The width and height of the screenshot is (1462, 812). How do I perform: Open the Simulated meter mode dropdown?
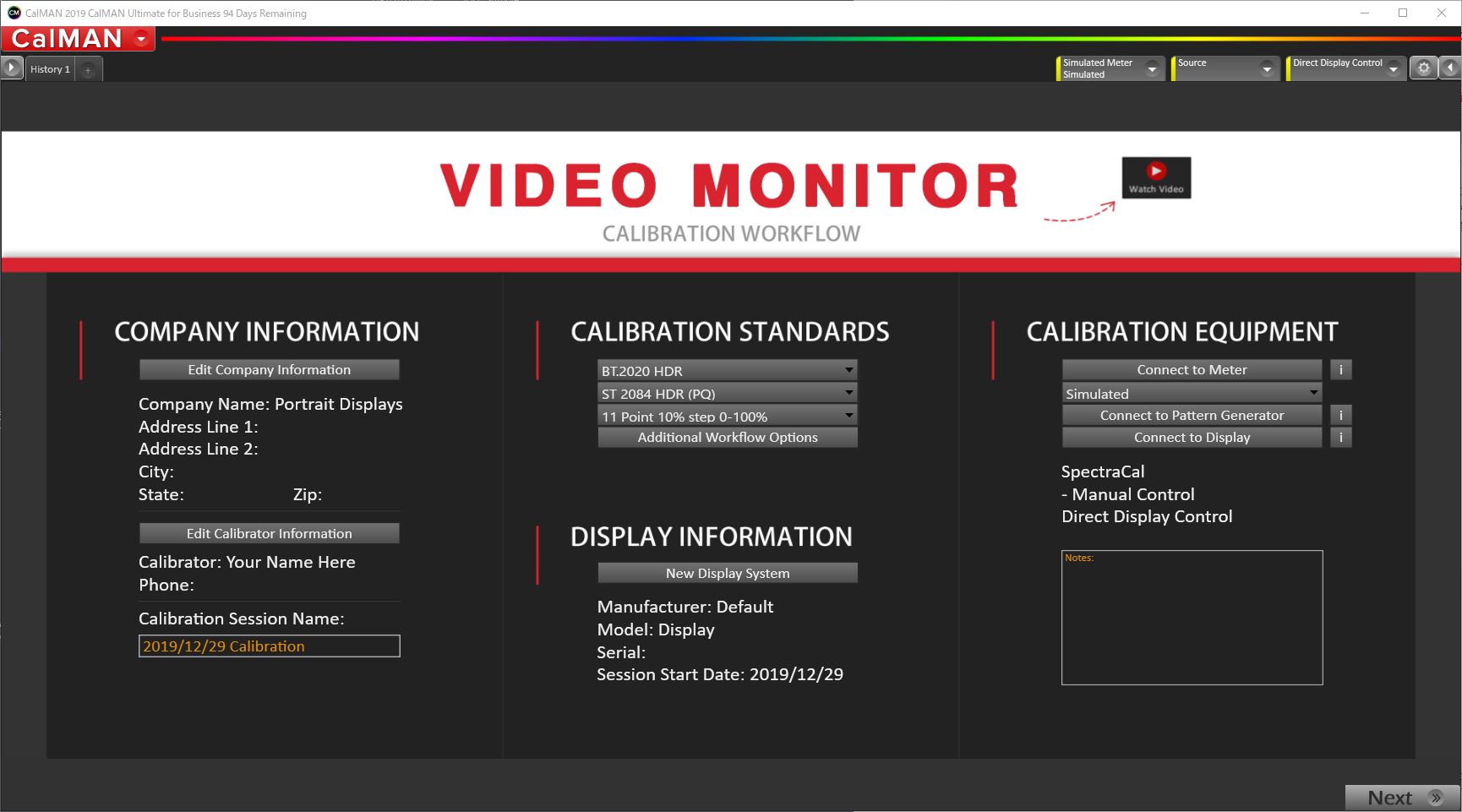[x=1192, y=393]
